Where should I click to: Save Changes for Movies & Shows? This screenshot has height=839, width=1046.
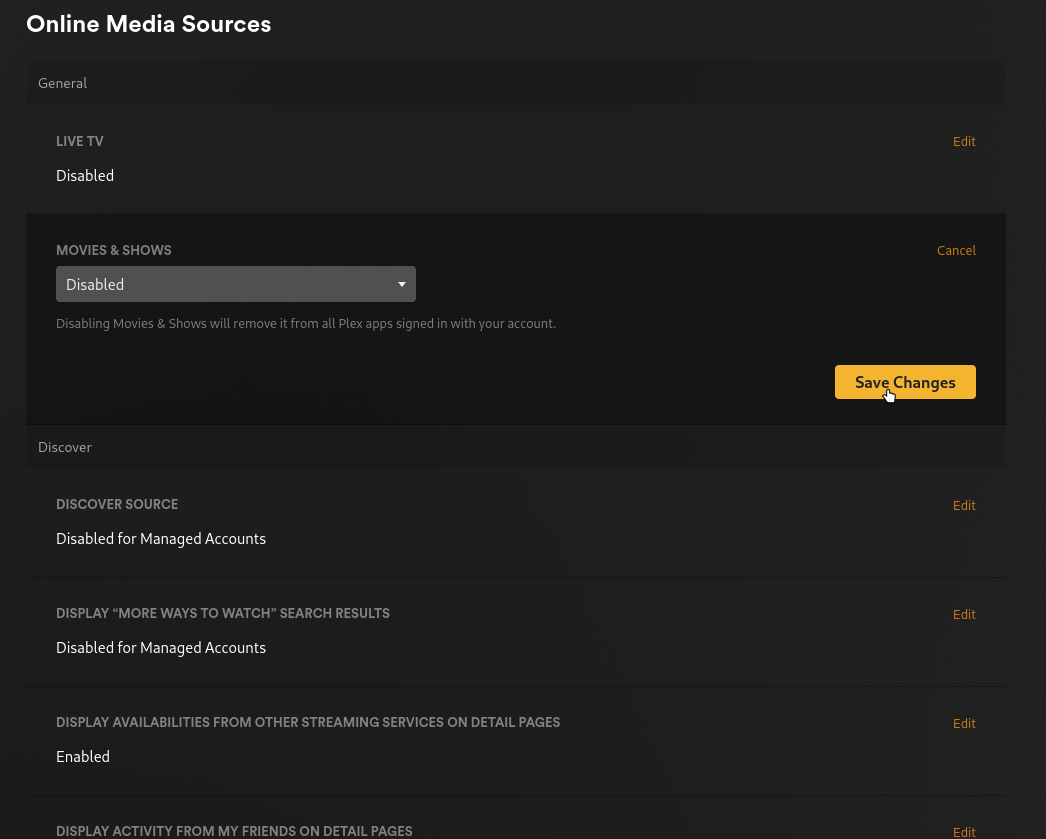click(x=905, y=382)
